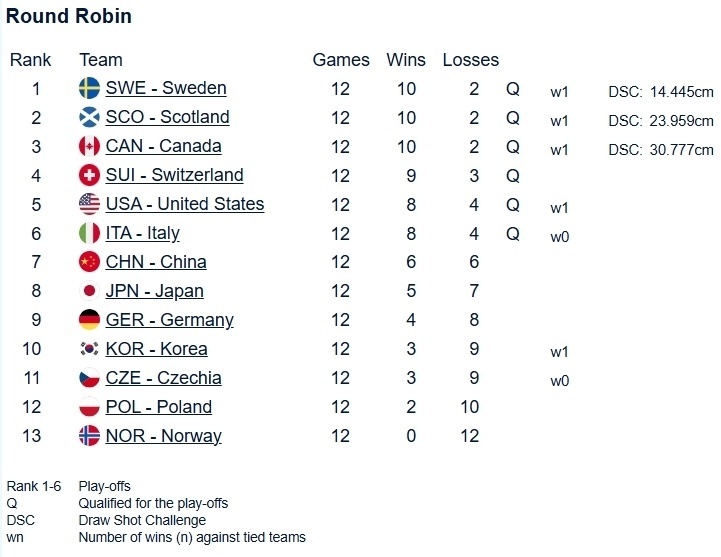This screenshot has width=721, height=557.
Task: Click the Round Robin heading
Action: tap(69, 16)
